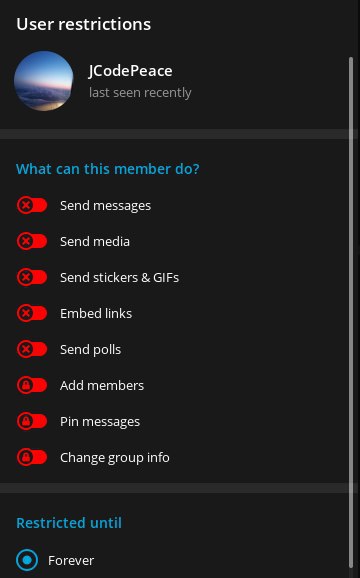Click the Send messages label
360x578 pixels.
click(105, 206)
